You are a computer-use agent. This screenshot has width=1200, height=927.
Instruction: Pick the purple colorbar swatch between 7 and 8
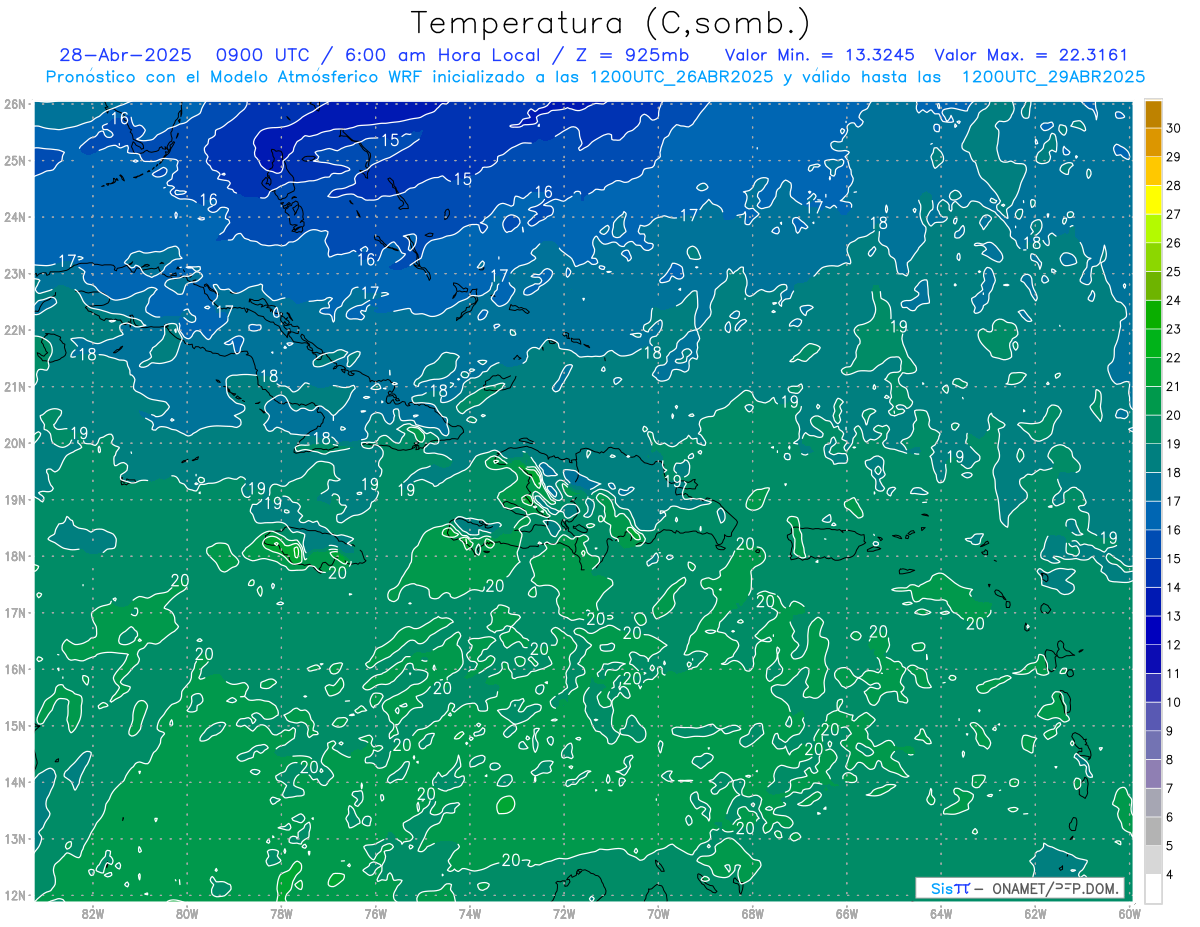[x=1153, y=774]
